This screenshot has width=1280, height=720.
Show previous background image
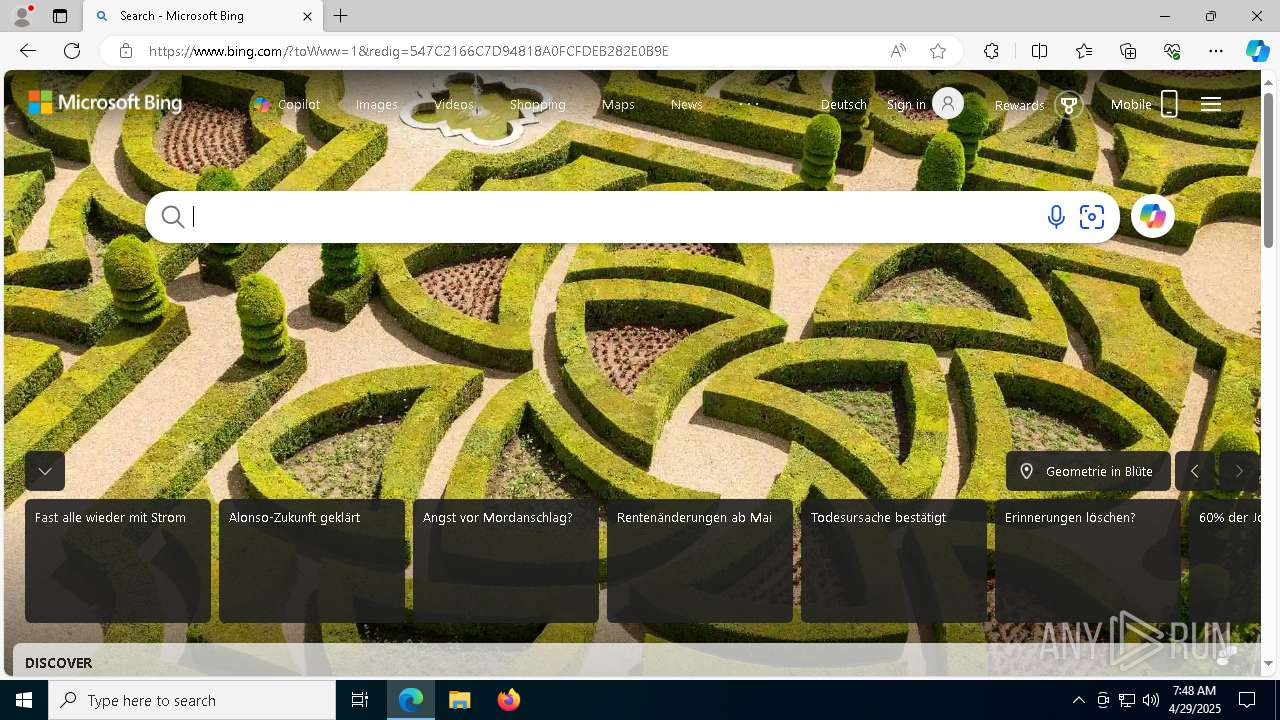point(1195,471)
